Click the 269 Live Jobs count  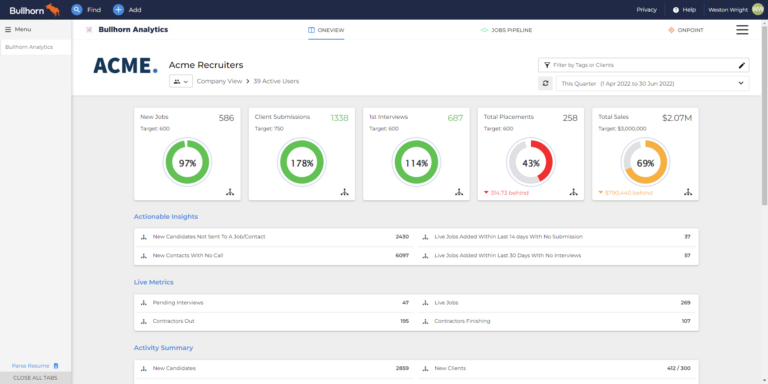coord(685,303)
